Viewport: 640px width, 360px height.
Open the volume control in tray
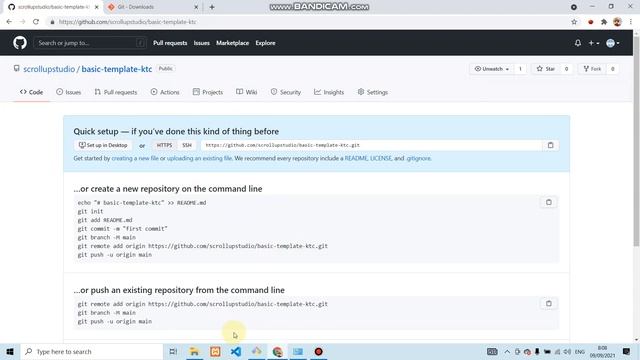tap(567, 351)
